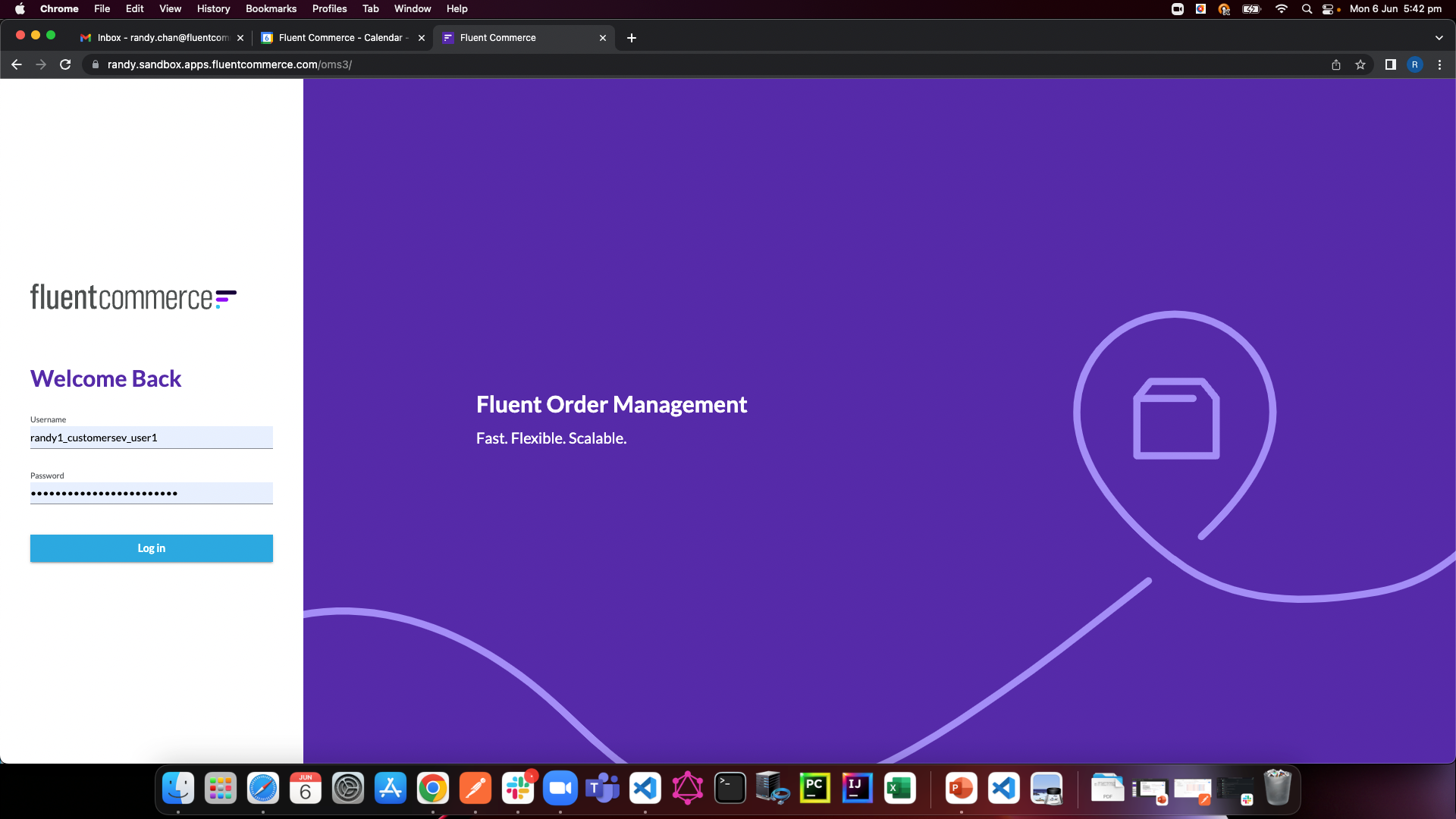The image size is (1456, 819).
Task: Click the share page icon
Action: pyautogui.click(x=1336, y=64)
